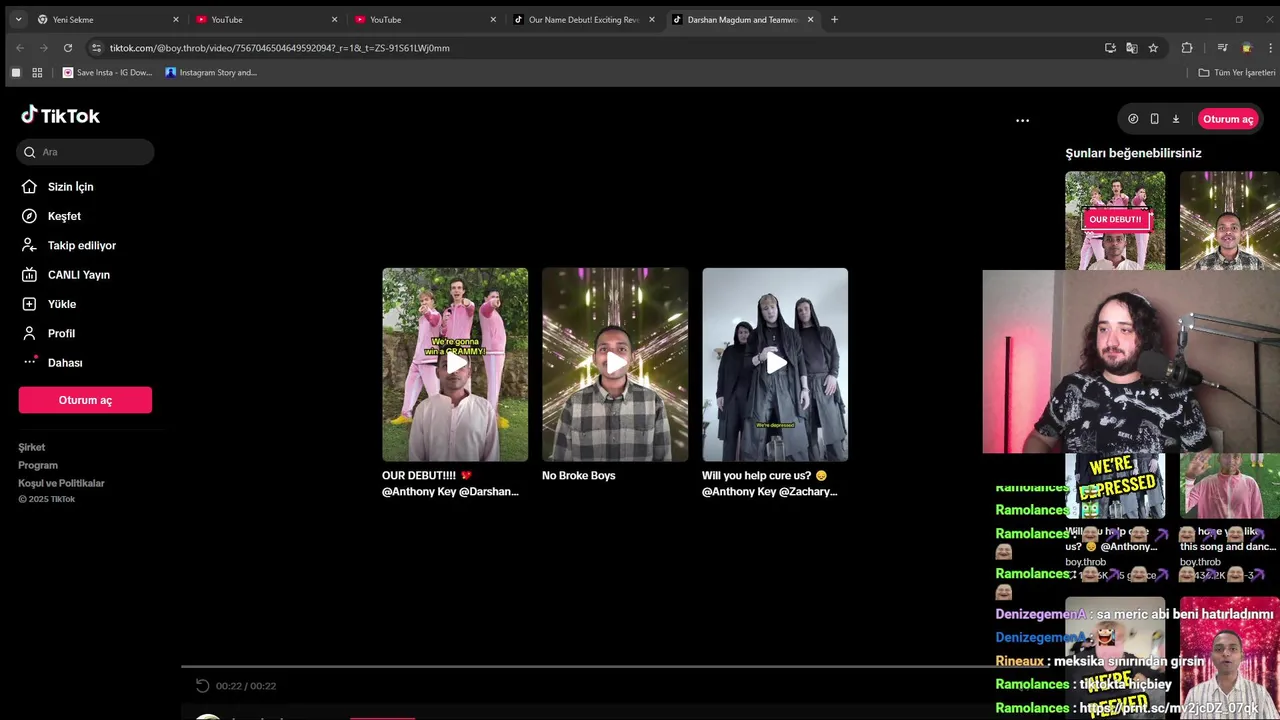The image size is (1280, 720).
Task: Click the tab groups icon in bookmarks bar
Action: [15, 72]
